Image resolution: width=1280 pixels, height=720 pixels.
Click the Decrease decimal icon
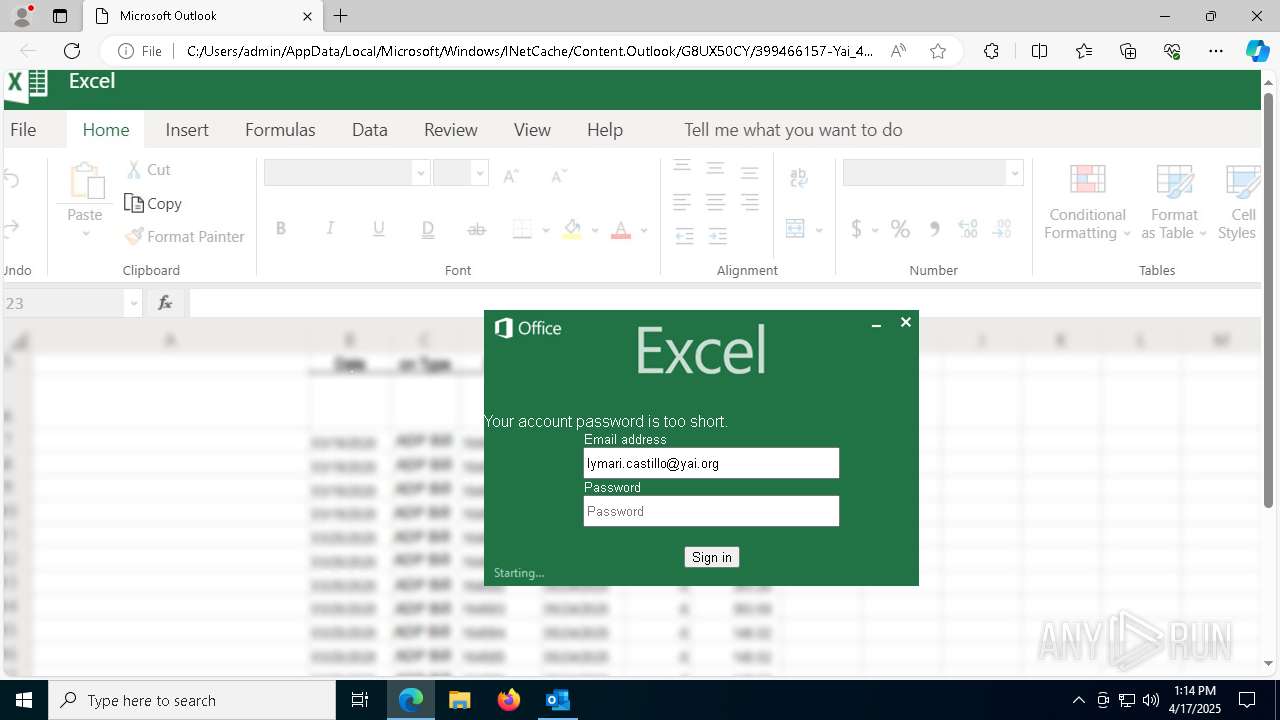(x=1002, y=229)
